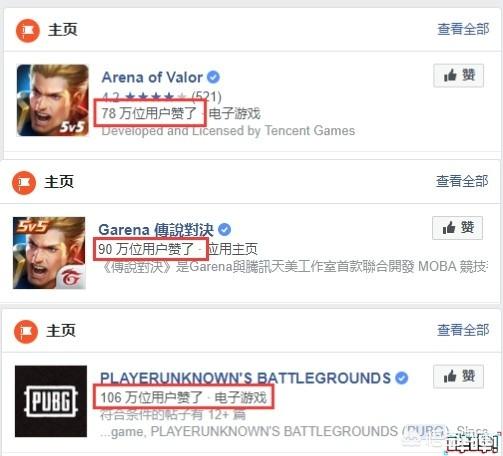Click the orange flag icon above PUBG

[26, 332]
